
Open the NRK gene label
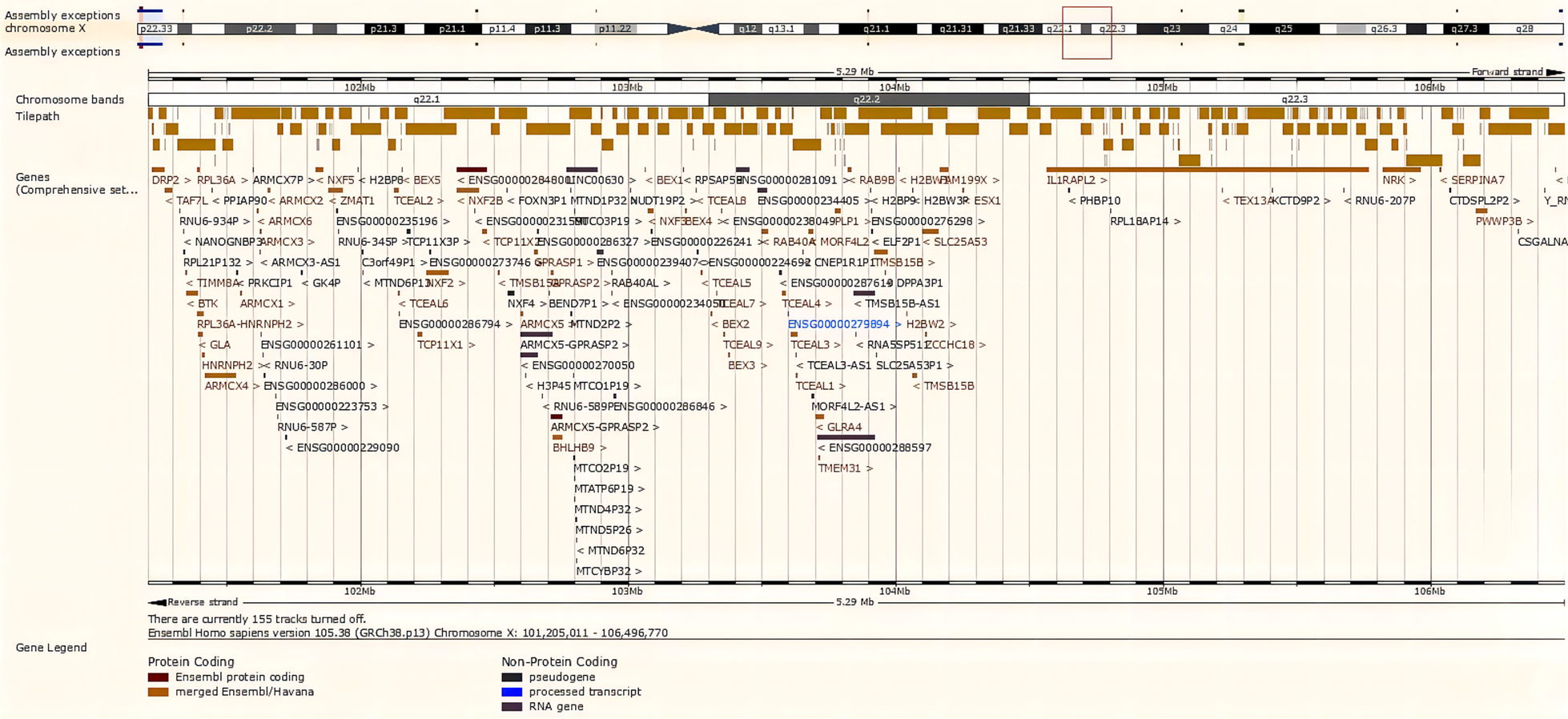tap(1399, 180)
